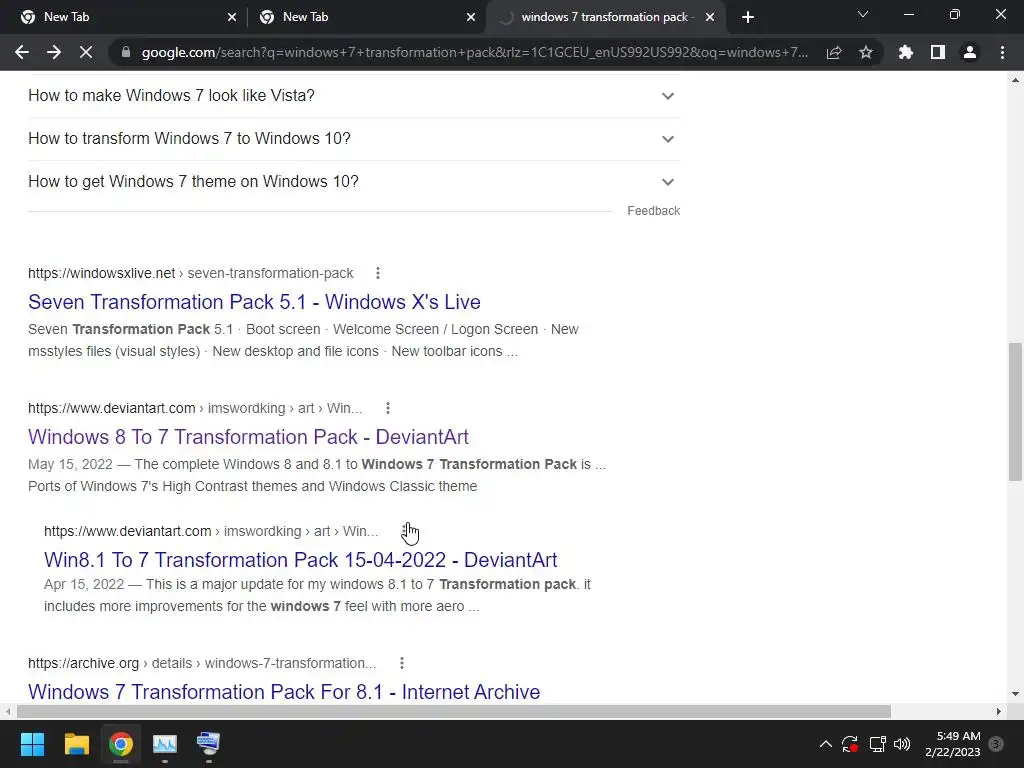The width and height of the screenshot is (1024, 768).
Task: Open the Windows Start menu
Action: click(x=32, y=744)
